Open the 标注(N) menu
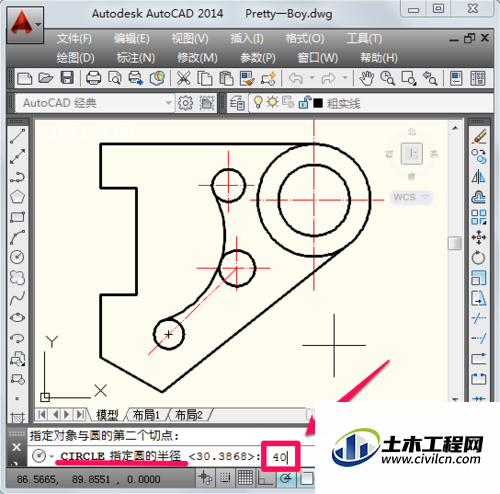Viewport: 500px width, 494px height. tap(136, 58)
